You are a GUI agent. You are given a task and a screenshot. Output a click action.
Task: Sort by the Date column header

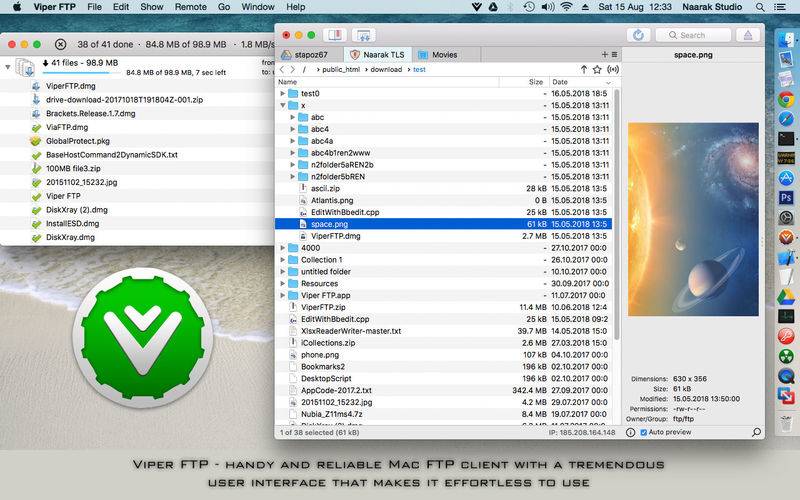581,82
